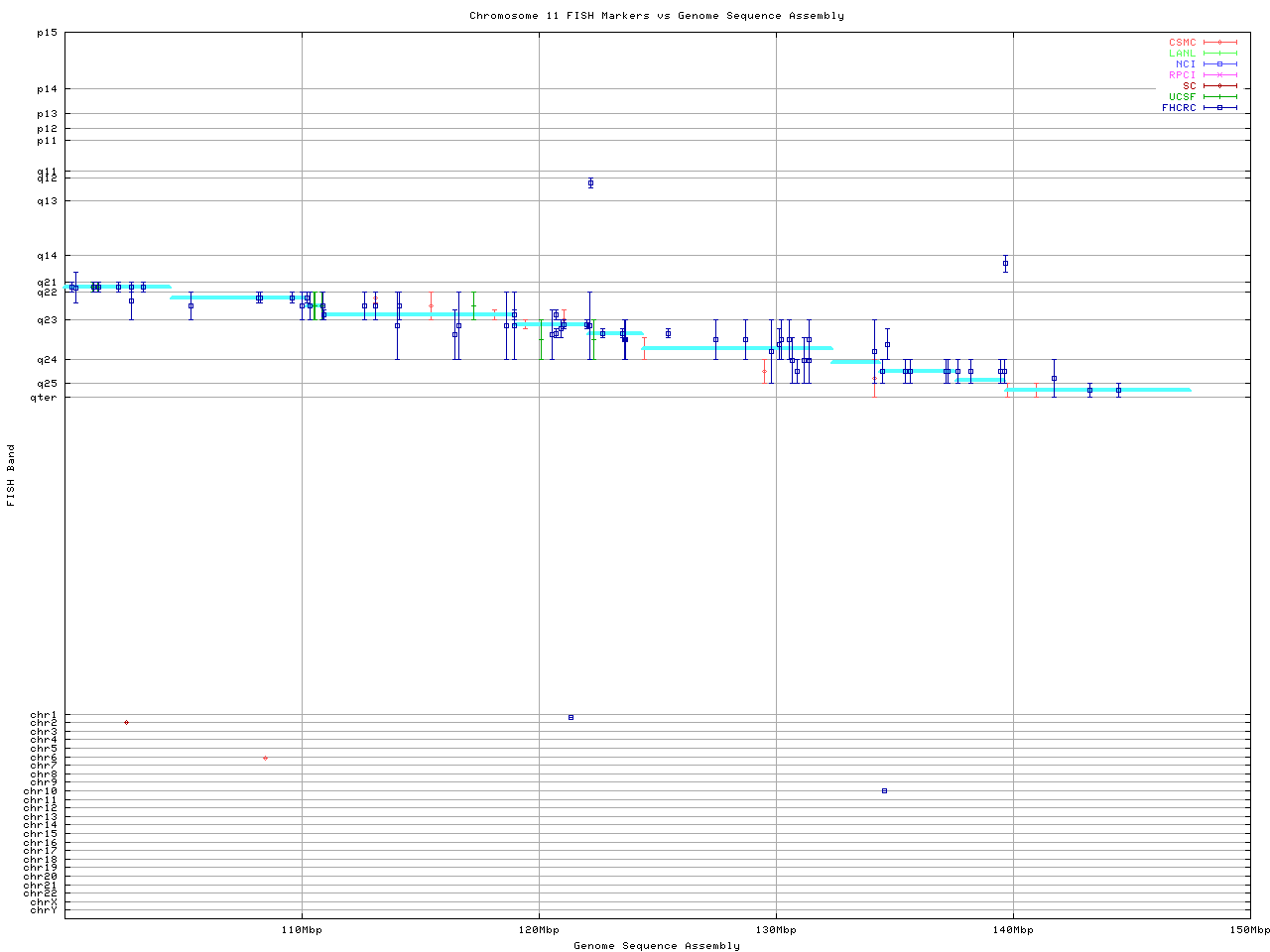Image resolution: width=1270 pixels, height=952 pixels.
Task: Select the NCI legend square marker
Action: (x=1219, y=64)
